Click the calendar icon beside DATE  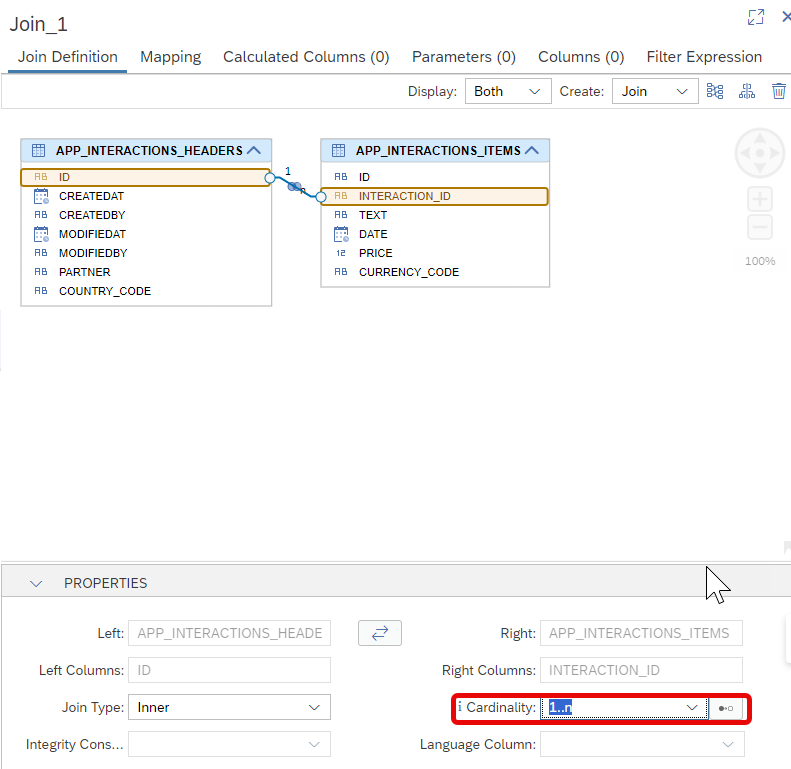coord(341,234)
